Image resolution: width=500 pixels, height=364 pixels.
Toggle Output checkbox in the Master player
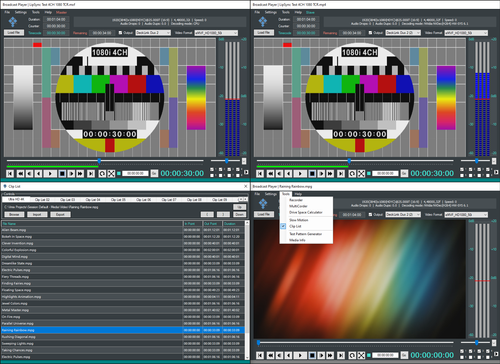(x=121, y=33)
